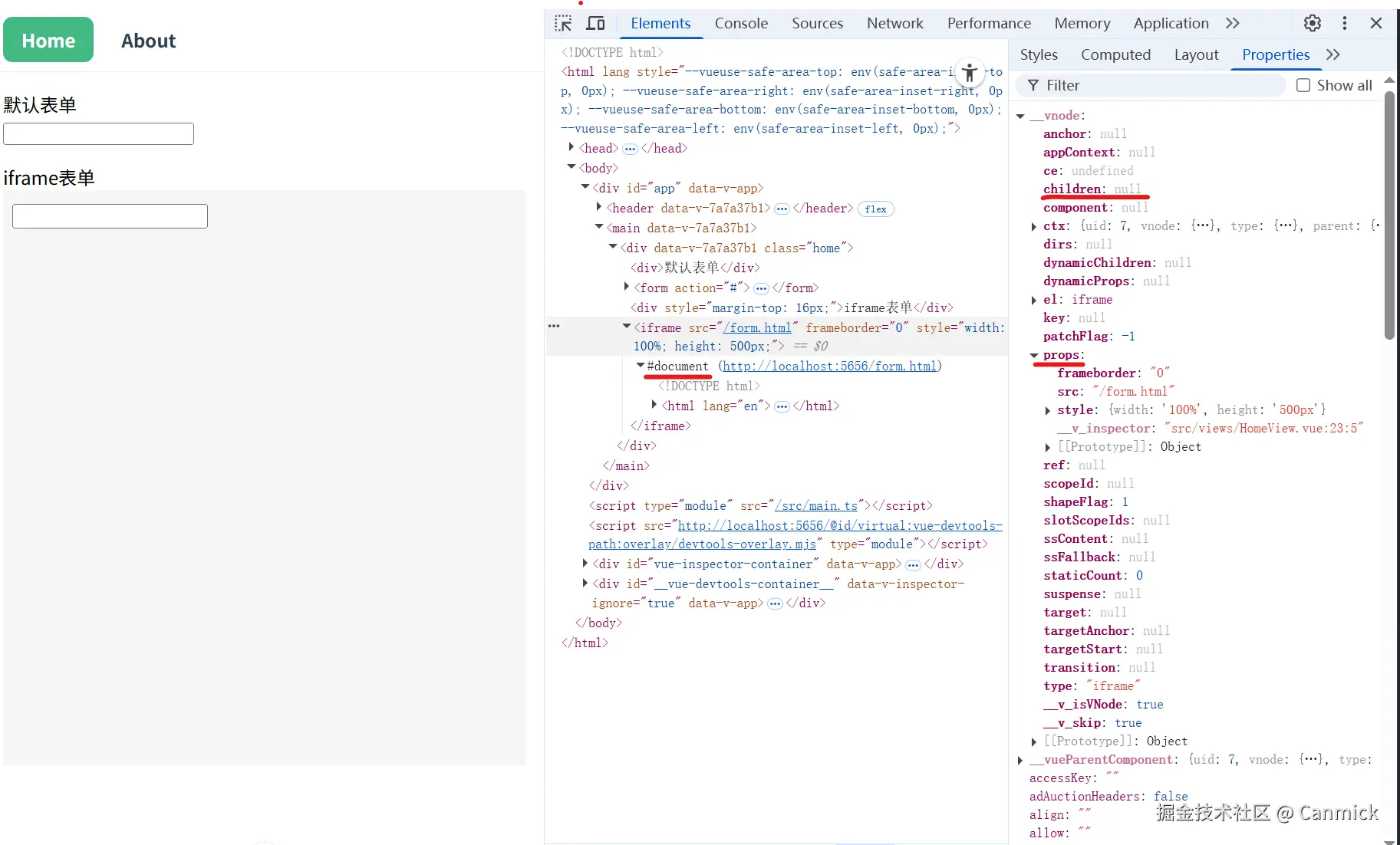Open the localhost form.html document link
The width and height of the screenshot is (1400, 845).
click(829, 366)
